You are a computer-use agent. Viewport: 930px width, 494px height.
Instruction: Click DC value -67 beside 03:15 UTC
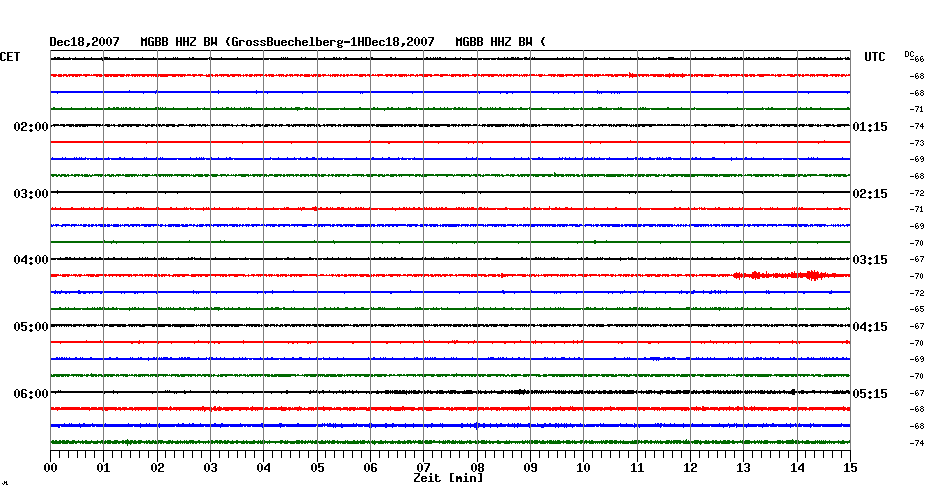click(x=917, y=259)
